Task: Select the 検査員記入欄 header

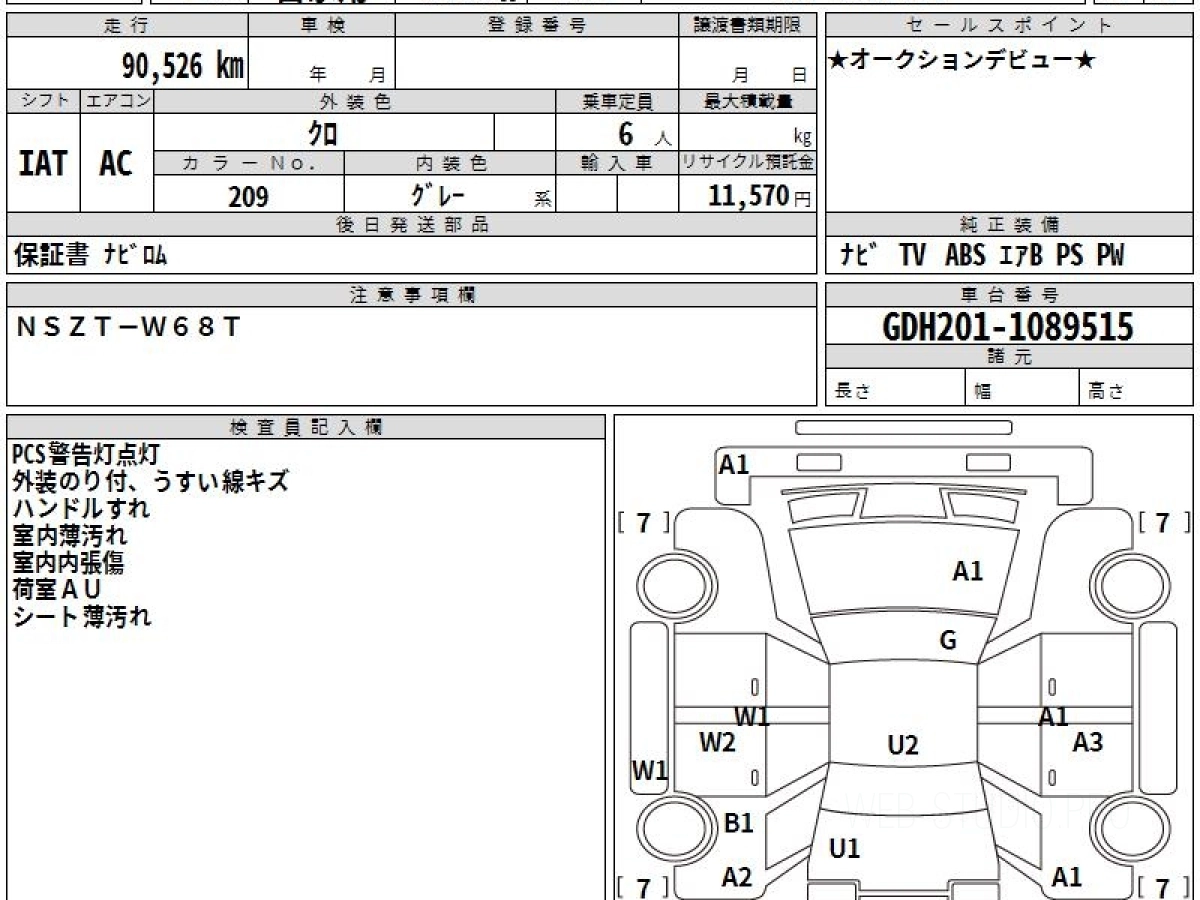Action: tap(306, 427)
